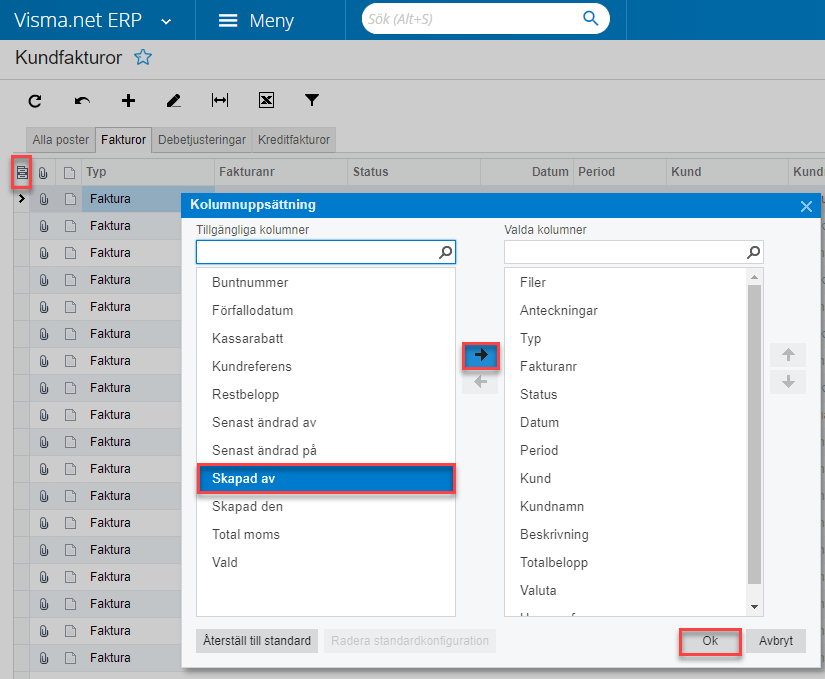Screen dimensions: 825x679
Task: Open the filter funnel icon
Action: click(312, 100)
